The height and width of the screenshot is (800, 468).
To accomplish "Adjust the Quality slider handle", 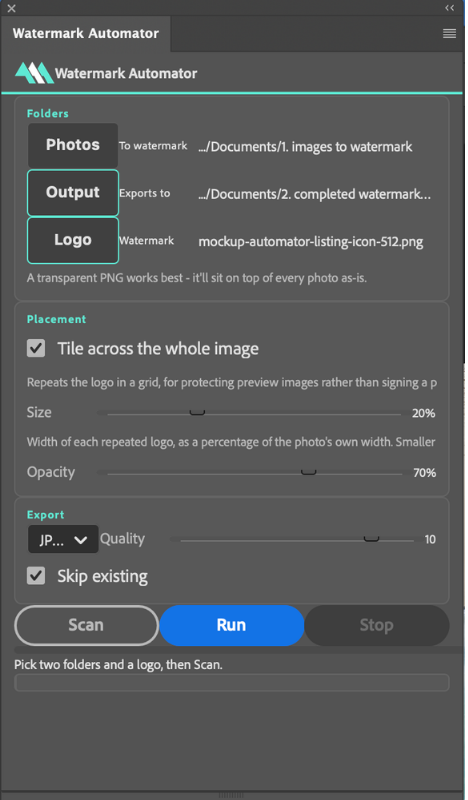I will 371,539.
